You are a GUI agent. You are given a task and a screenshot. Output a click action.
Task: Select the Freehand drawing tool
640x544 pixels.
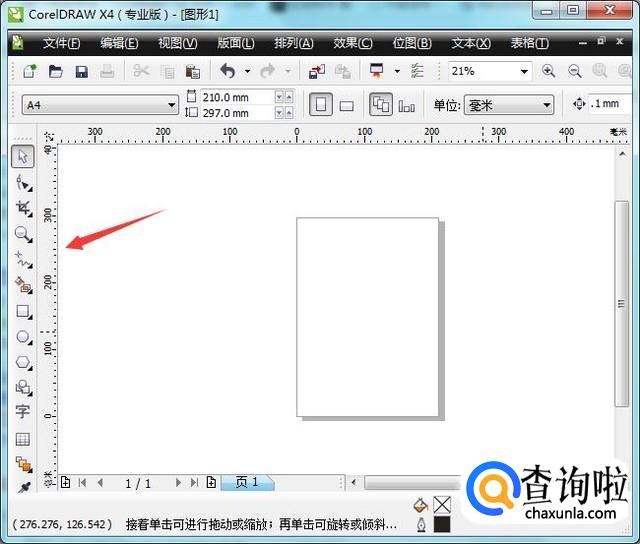[23, 260]
